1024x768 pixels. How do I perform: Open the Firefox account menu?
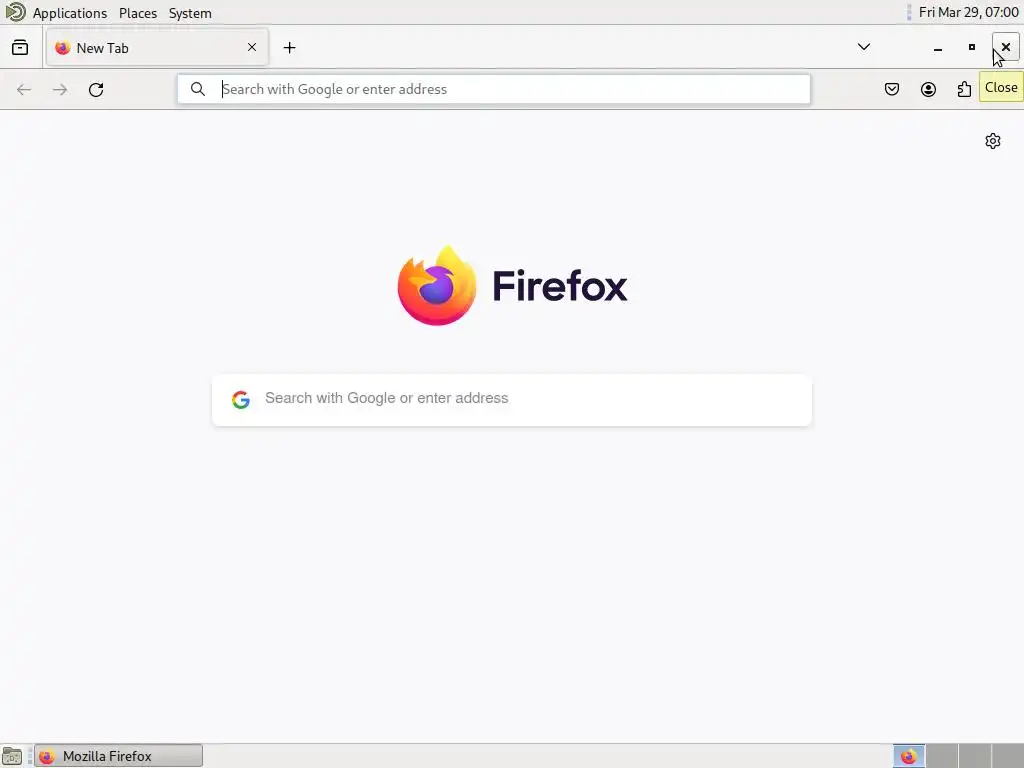(x=928, y=89)
